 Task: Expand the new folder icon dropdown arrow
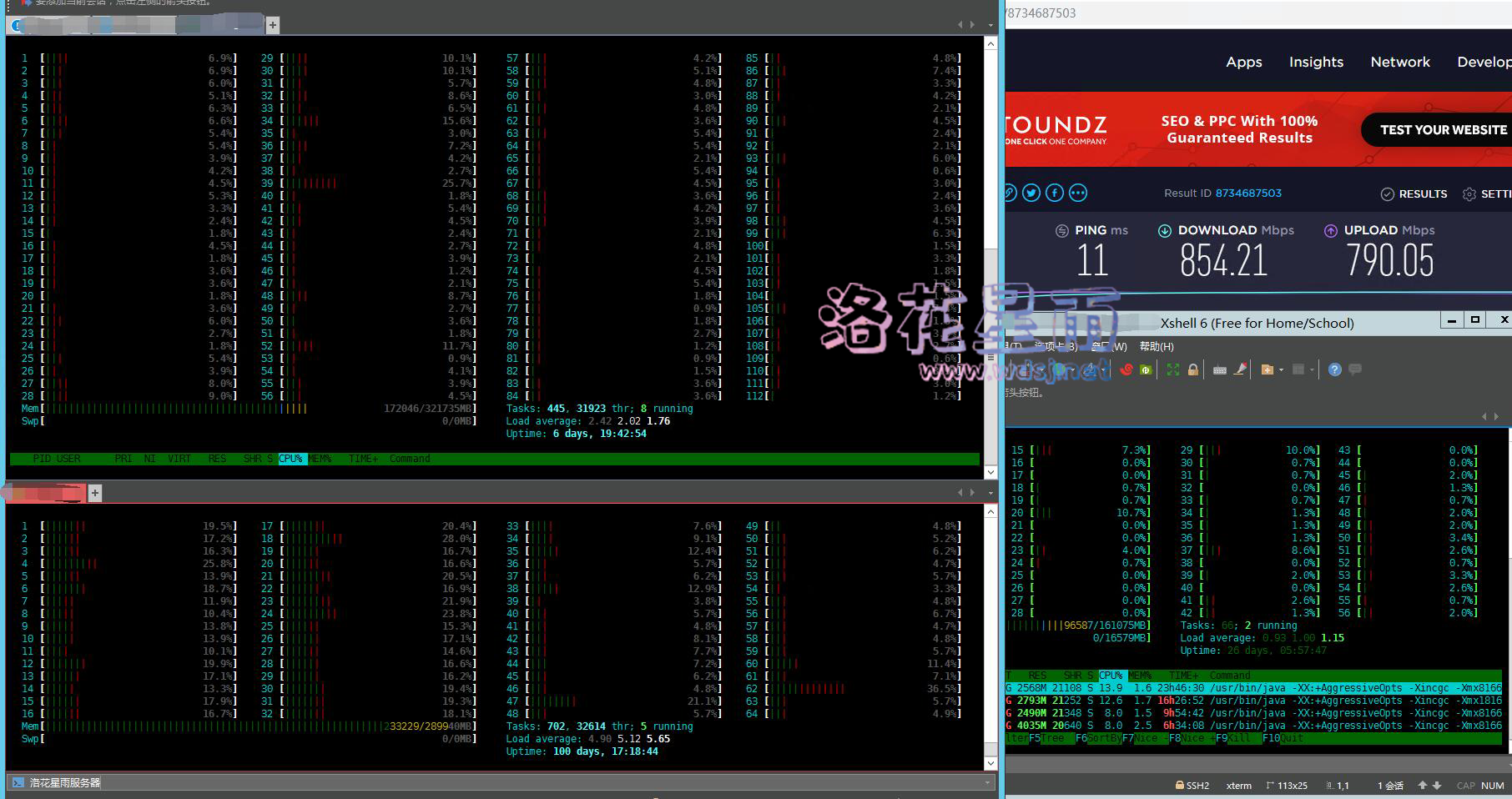(1281, 369)
